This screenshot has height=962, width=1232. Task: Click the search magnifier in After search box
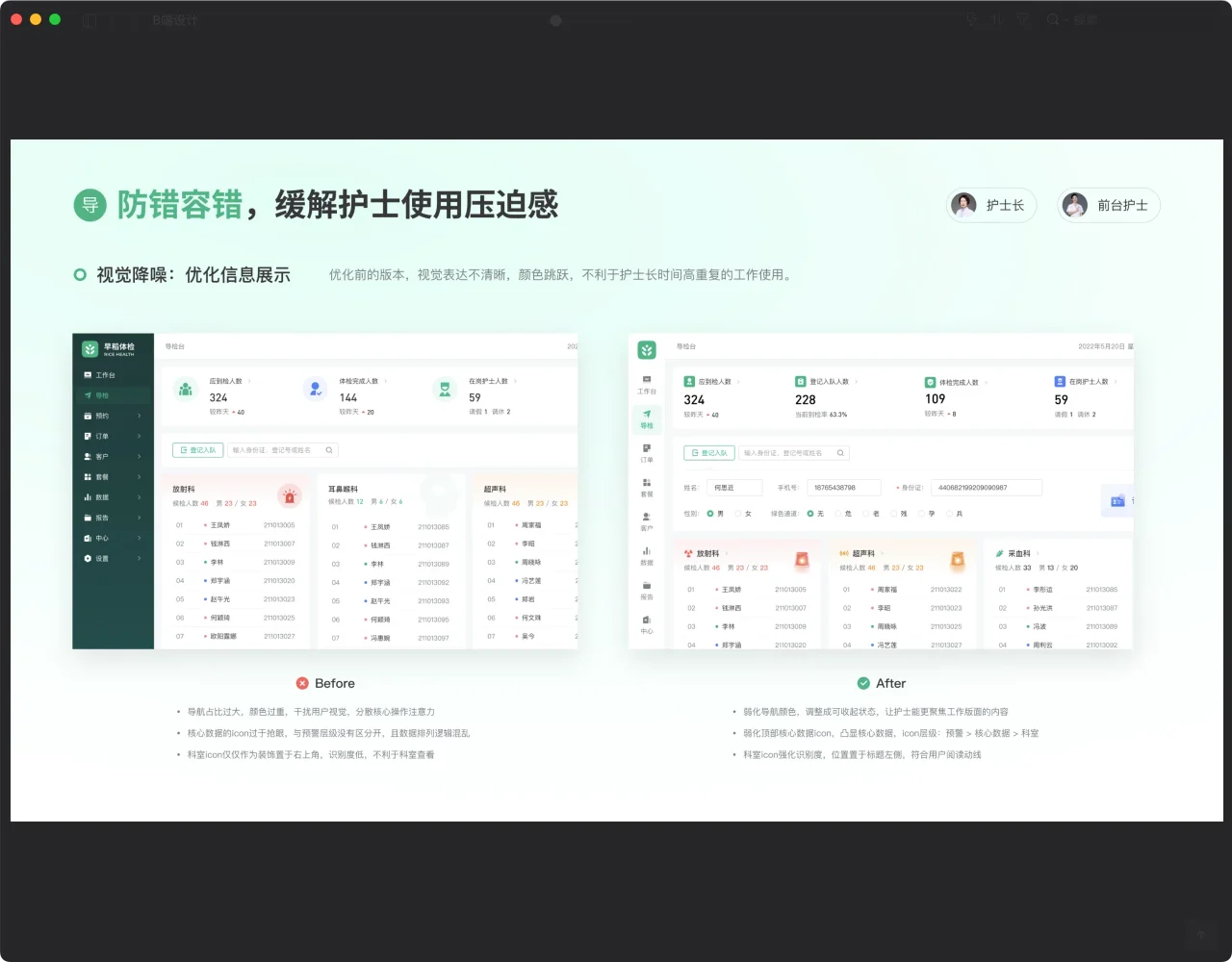pyautogui.click(x=840, y=453)
